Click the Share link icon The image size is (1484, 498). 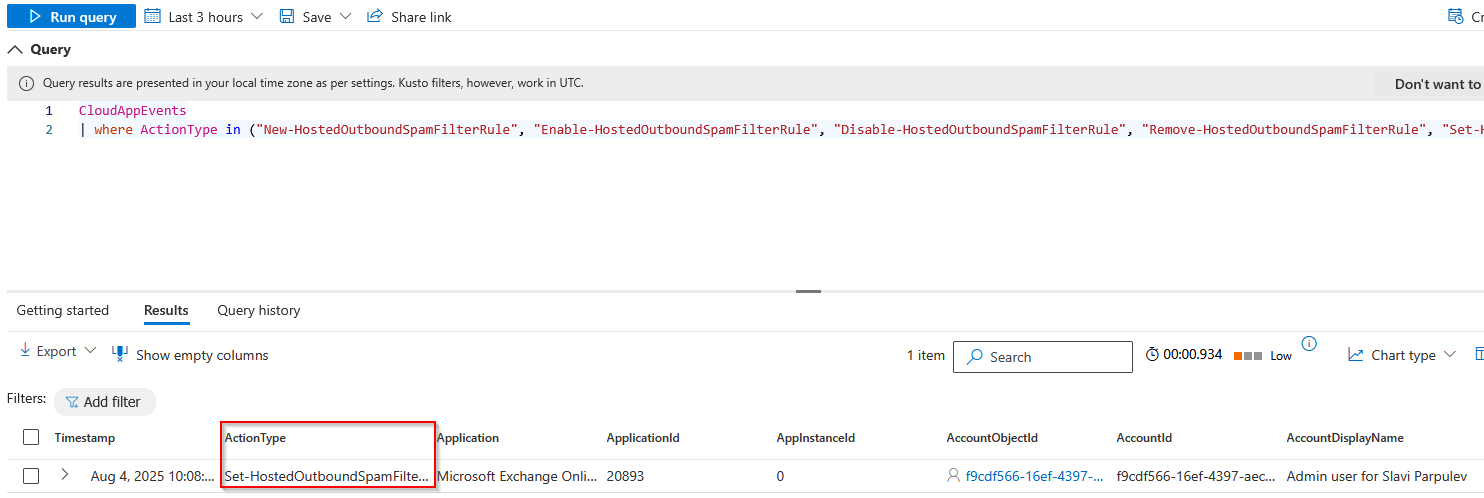coord(375,17)
